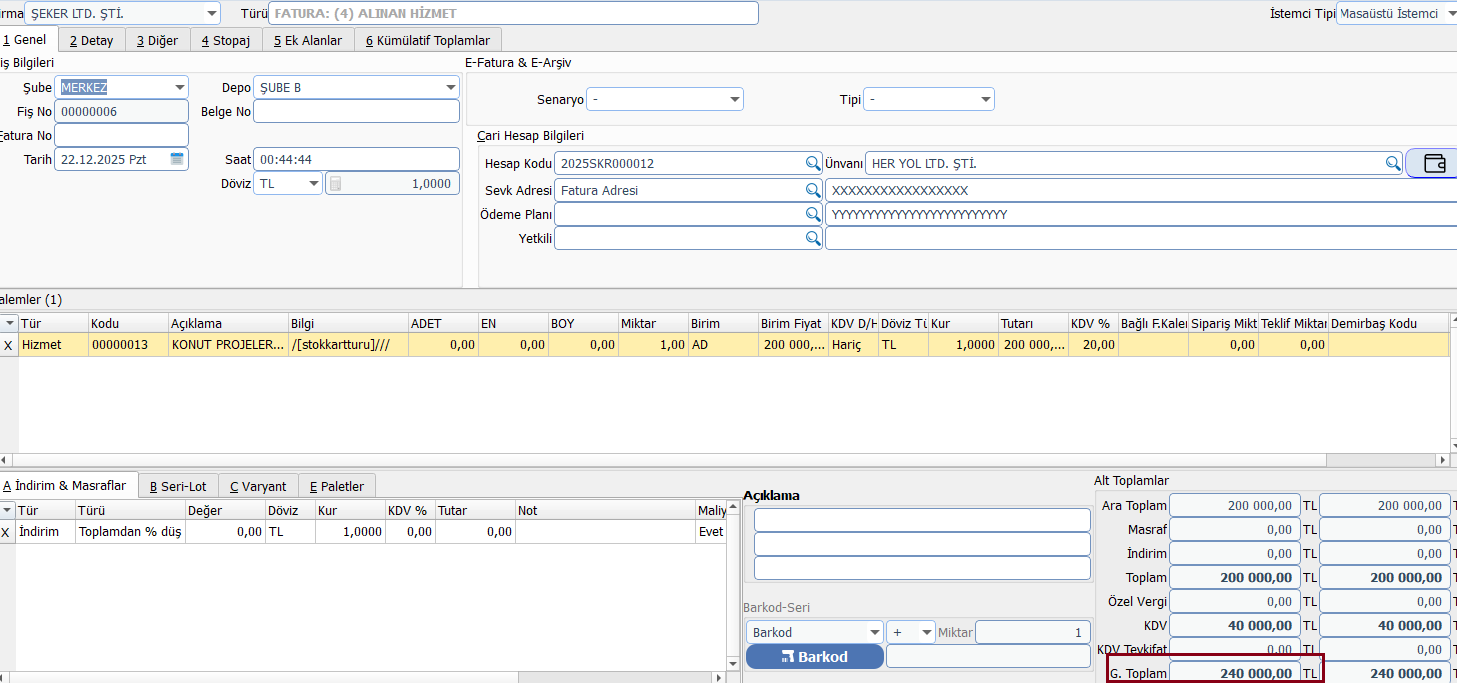Viewport: 1457px width, 683px height.
Task: Click the calculator icon in the exchange rate field
Action: coord(336,184)
